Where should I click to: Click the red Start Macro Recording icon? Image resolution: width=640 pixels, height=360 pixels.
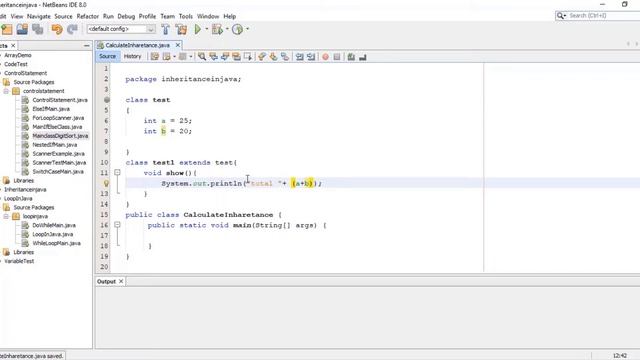pyautogui.click(x=325, y=57)
